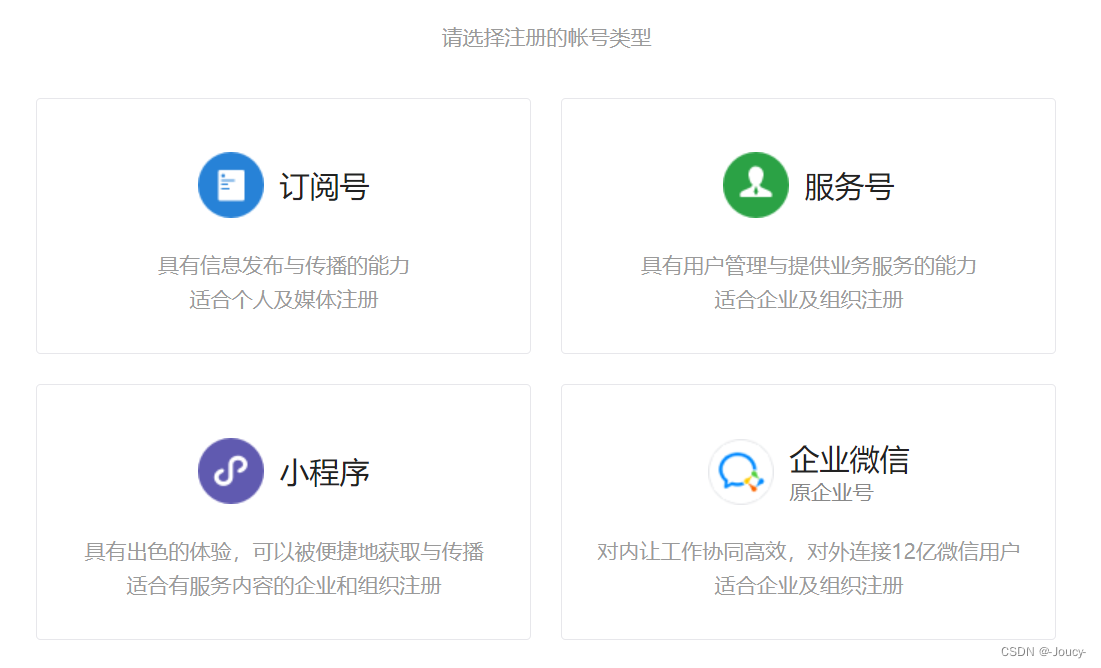Click the blue 订阅号 document icon

click(231, 185)
